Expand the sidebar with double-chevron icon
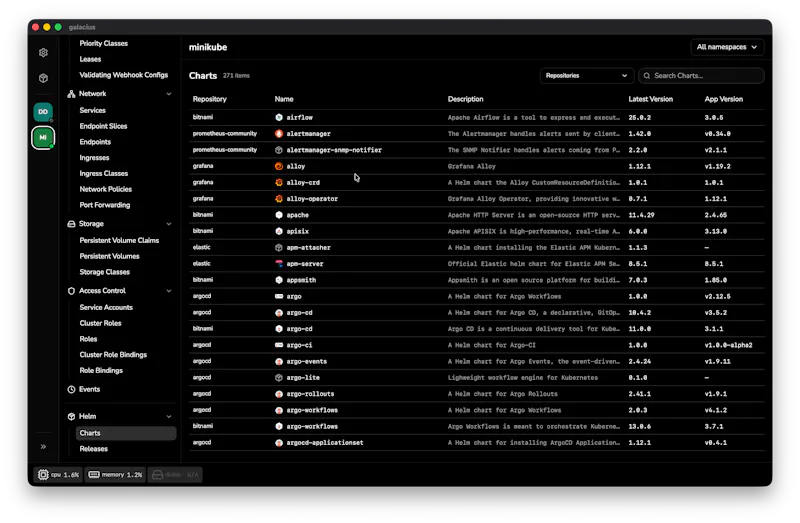 [43, 446]
